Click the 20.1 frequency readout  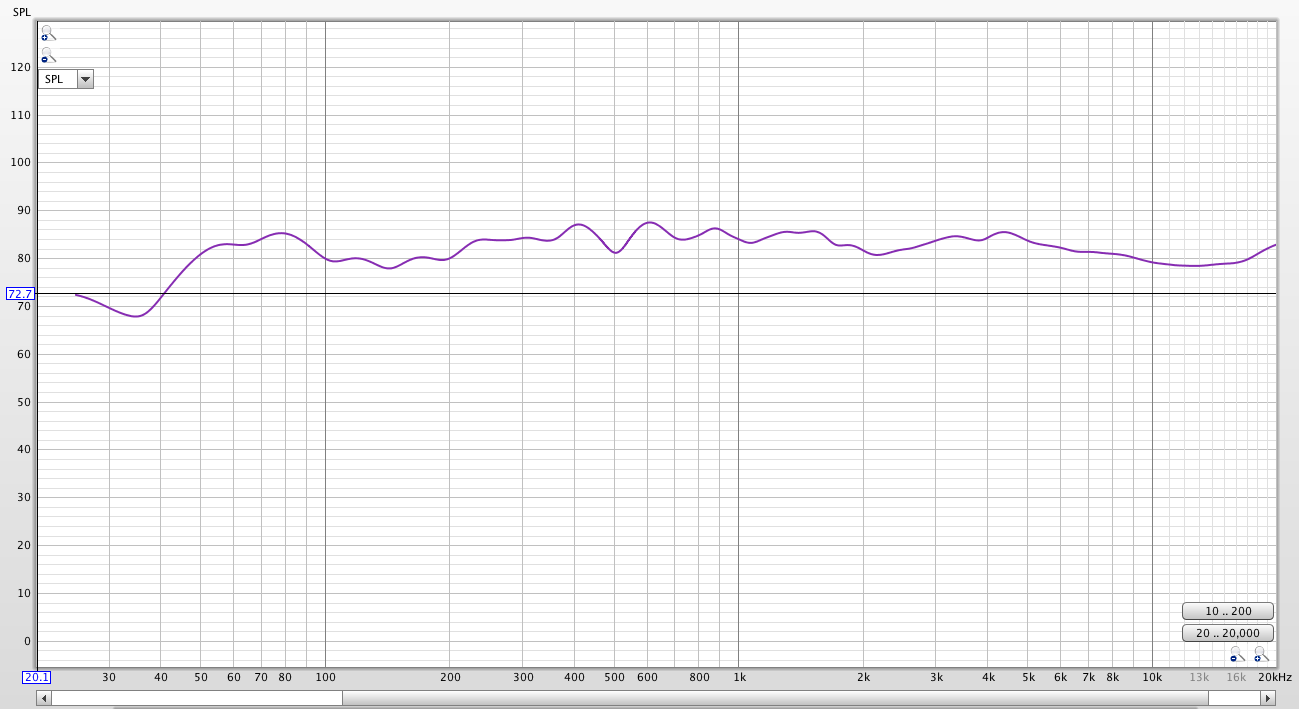[x=36, y=677]
